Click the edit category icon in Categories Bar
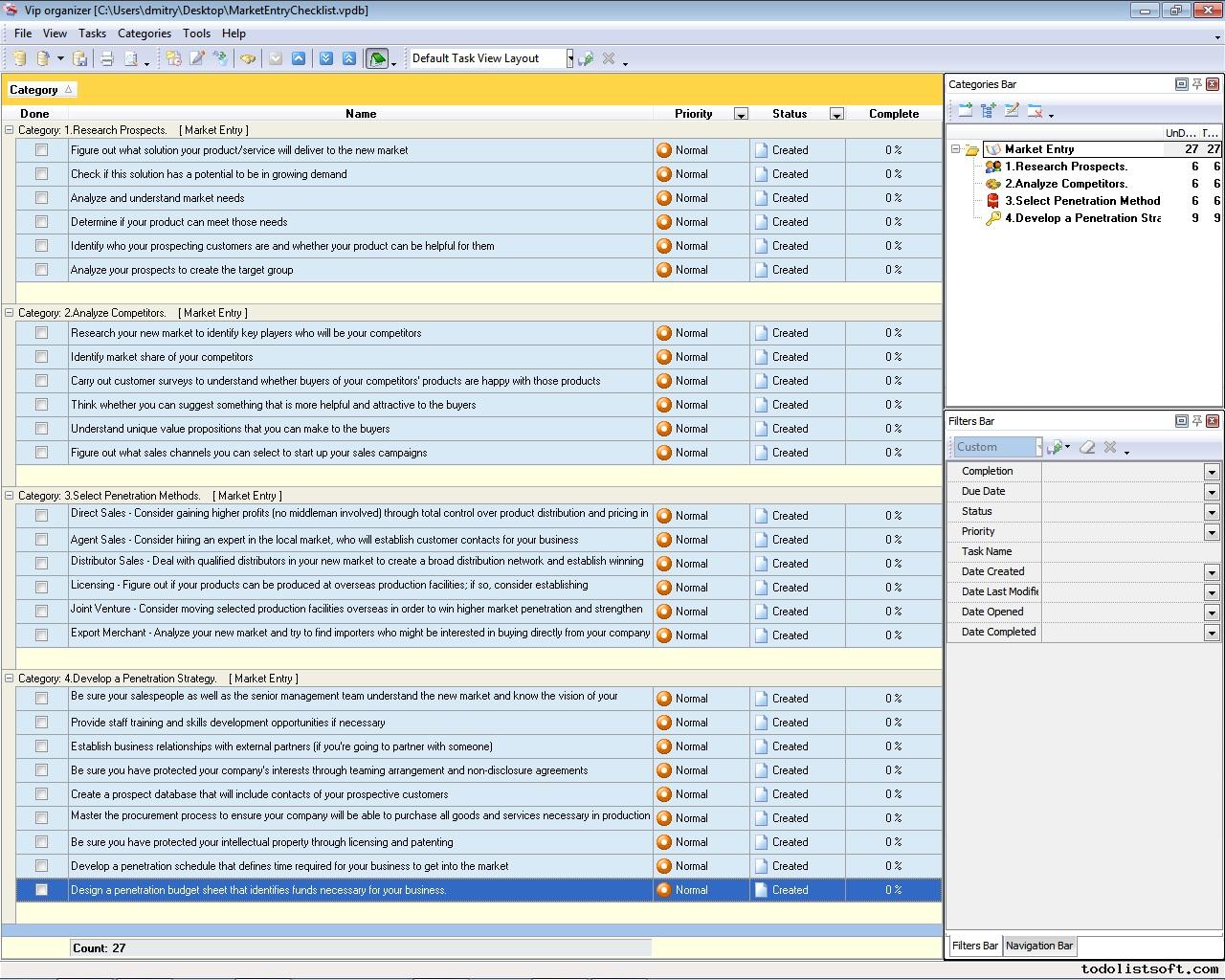 (1012, 111)
